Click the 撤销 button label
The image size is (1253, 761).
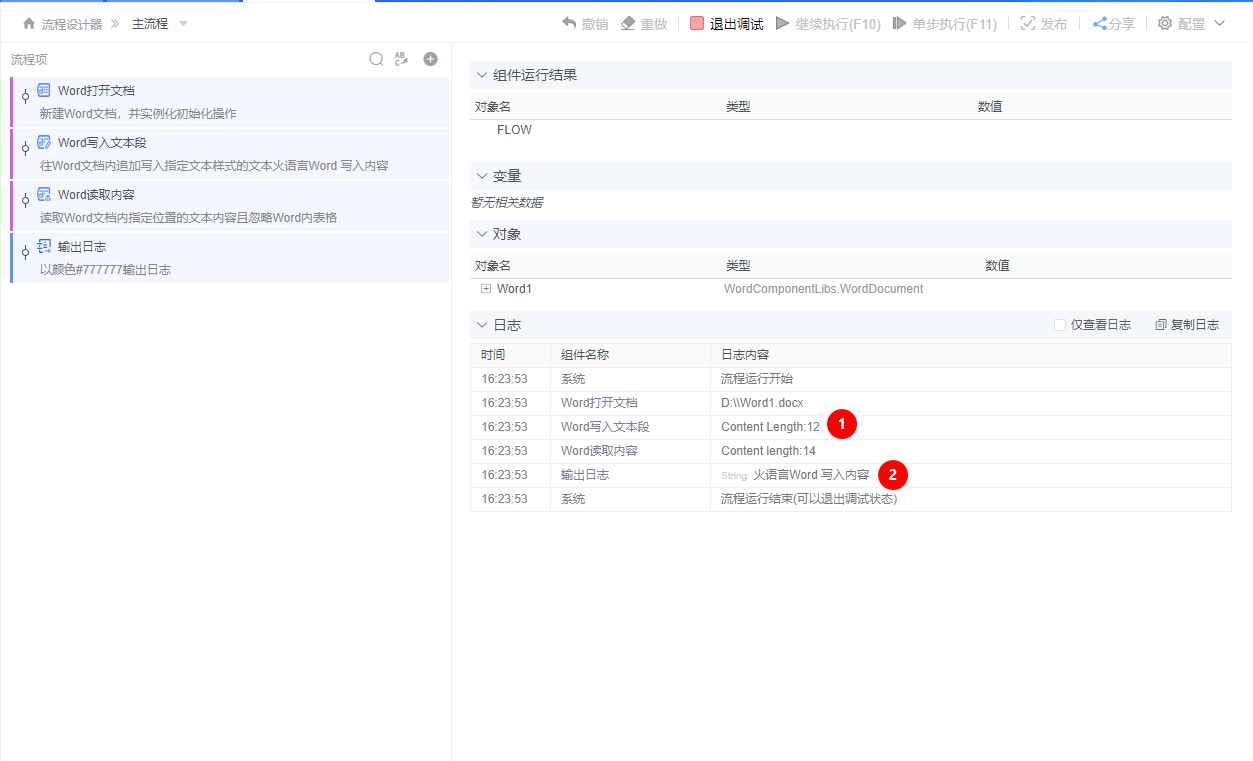point(595,24)
